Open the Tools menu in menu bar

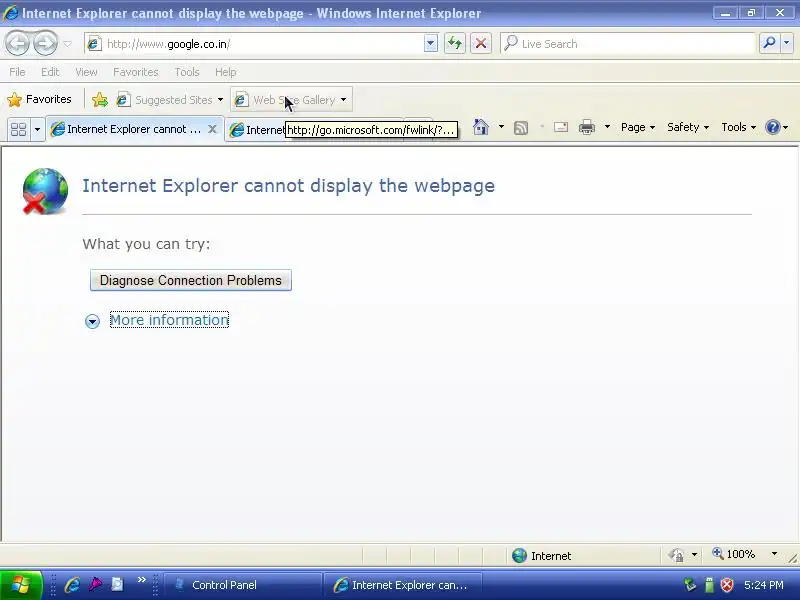click(x=187, y=72)
